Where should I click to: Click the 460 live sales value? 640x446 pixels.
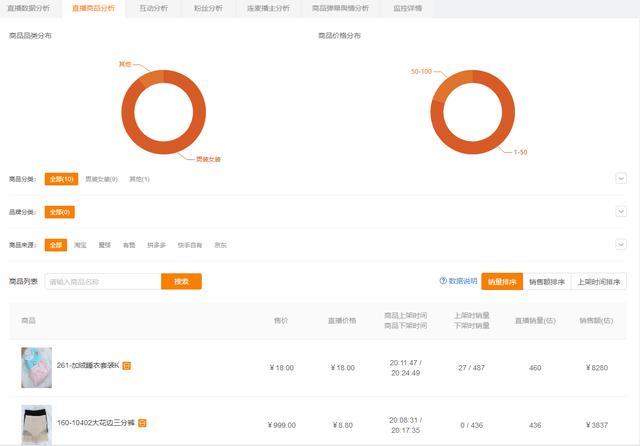pos(535,368)
